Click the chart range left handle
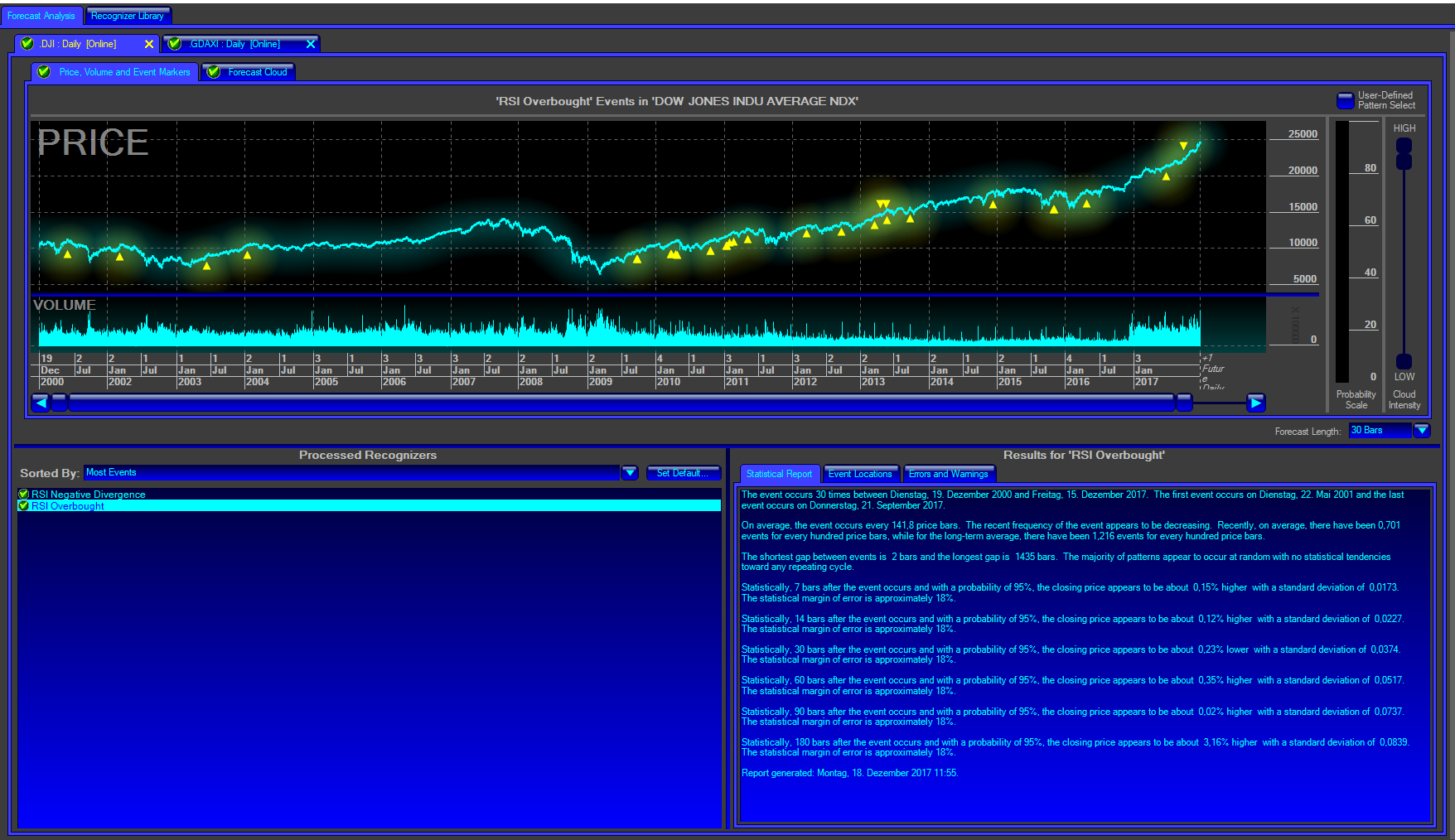The height and width of the screenshot is (840, 1455). pyautogui.click(x=59, y=403)
